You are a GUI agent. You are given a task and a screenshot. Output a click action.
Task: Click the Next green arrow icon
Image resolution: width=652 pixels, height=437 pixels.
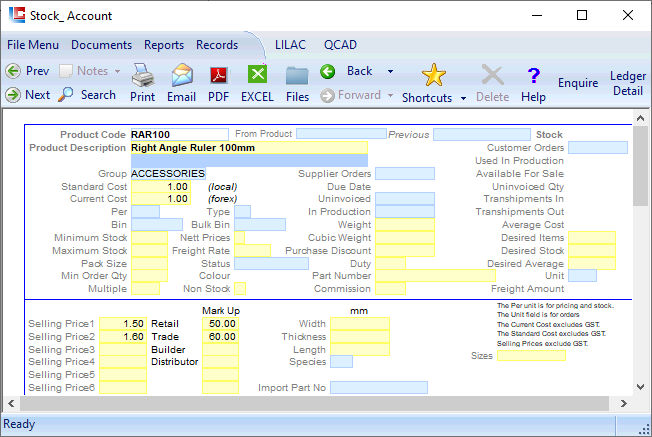13,95
